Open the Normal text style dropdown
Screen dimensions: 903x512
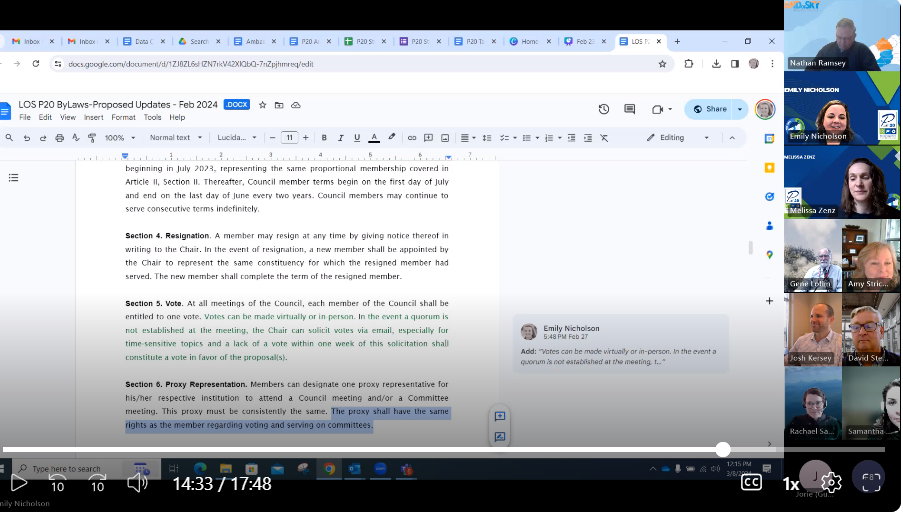click(x=176, y=138)
